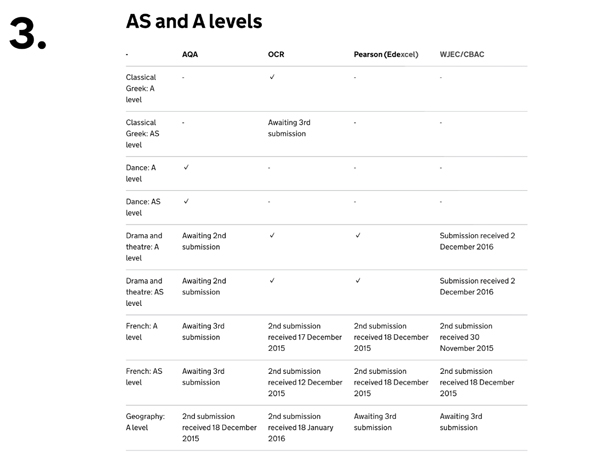Screen dimensions: 600x453
Task: Select the Geography: A level row label
Action: (x=145, y=422)
